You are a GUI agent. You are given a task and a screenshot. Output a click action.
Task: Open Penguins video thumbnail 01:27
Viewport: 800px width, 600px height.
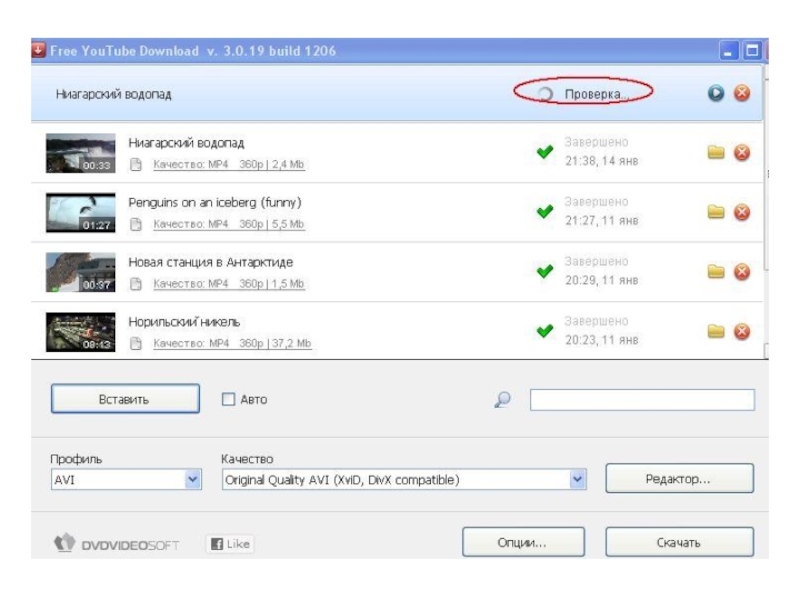click(81, 213)
